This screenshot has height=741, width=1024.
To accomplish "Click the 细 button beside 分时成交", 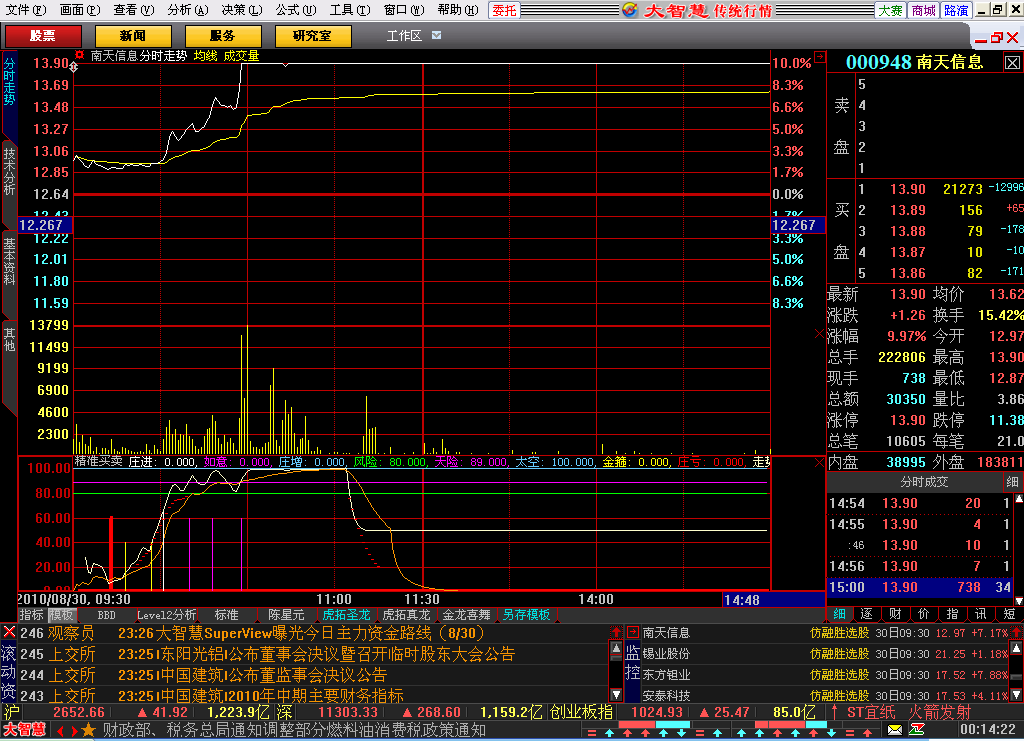I will 1012,482.
